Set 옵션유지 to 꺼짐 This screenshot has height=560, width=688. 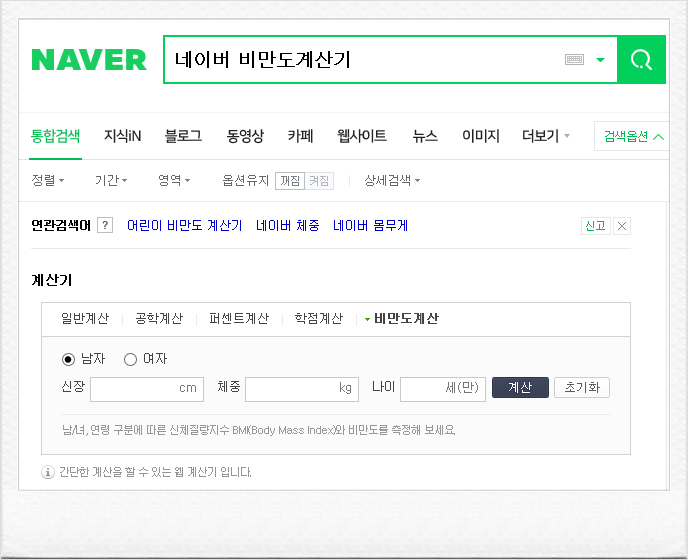click(290, 181)
